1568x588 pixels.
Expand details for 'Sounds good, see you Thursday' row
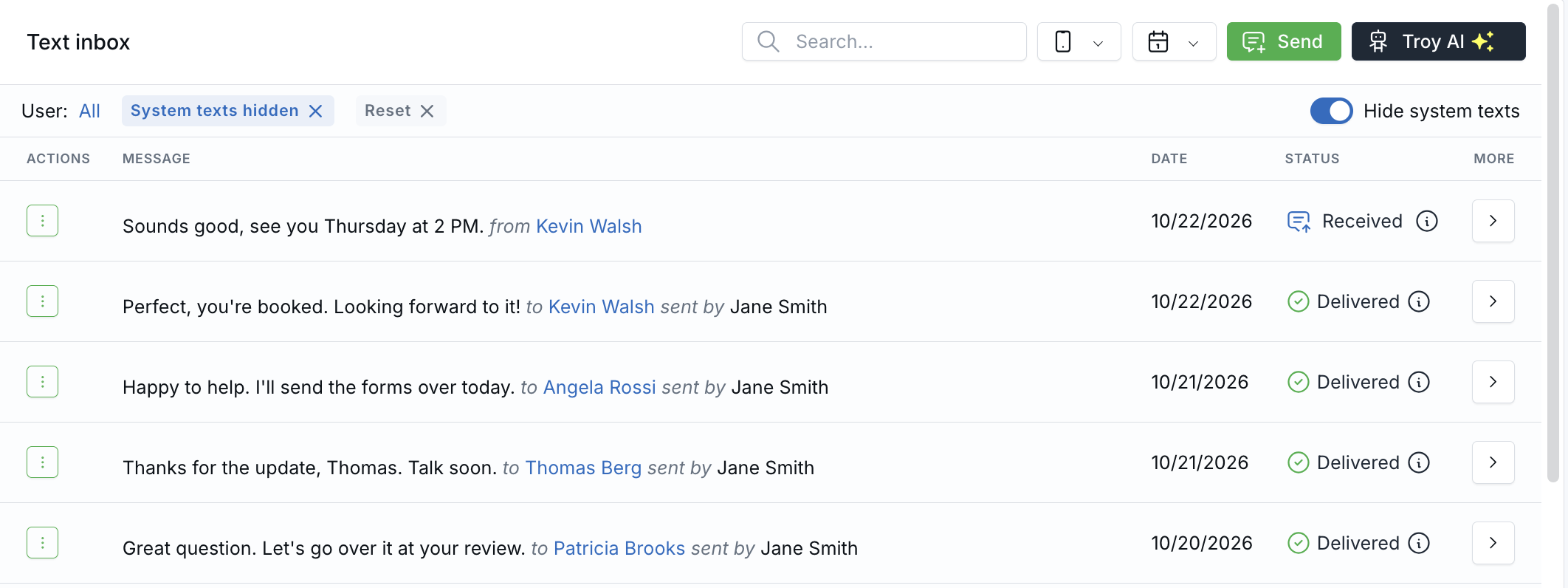point(1493,221)
